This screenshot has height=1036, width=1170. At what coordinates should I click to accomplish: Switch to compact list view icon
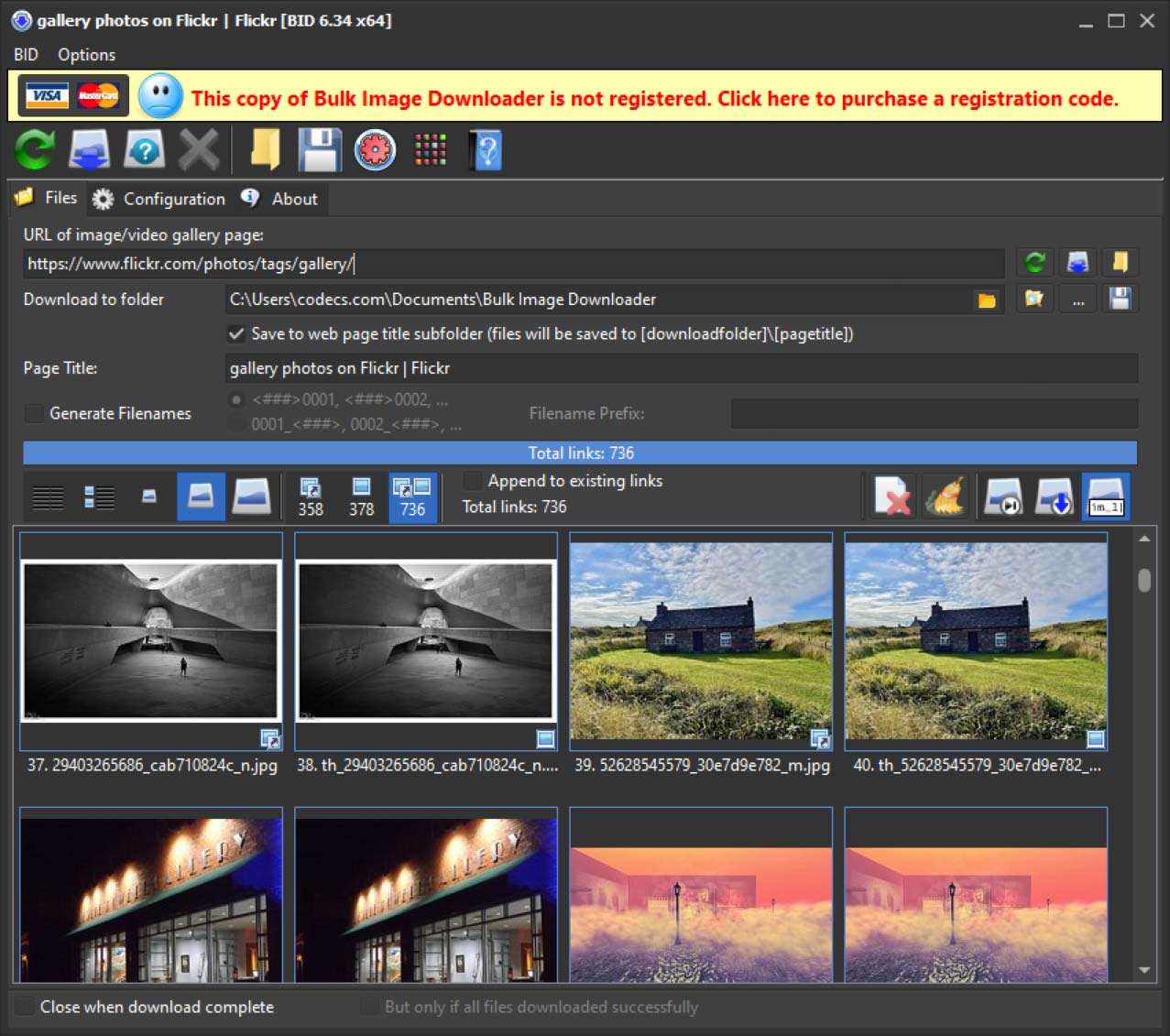coord(49,496)
